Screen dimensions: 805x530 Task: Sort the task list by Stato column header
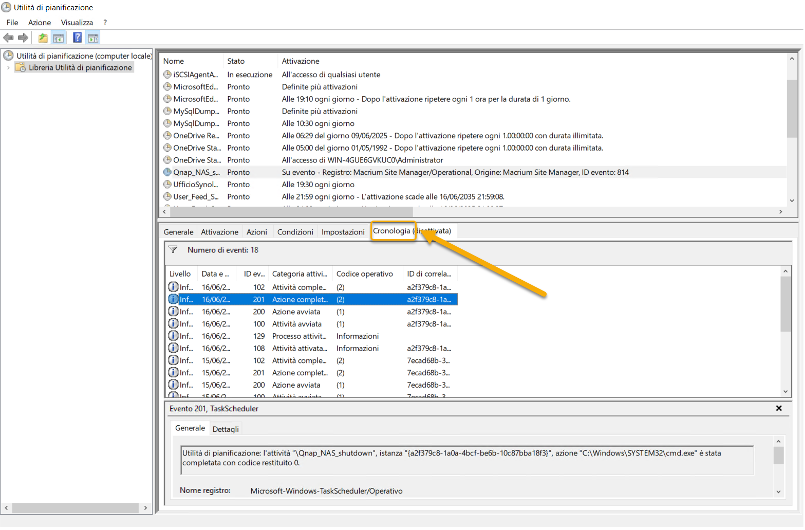236,62
